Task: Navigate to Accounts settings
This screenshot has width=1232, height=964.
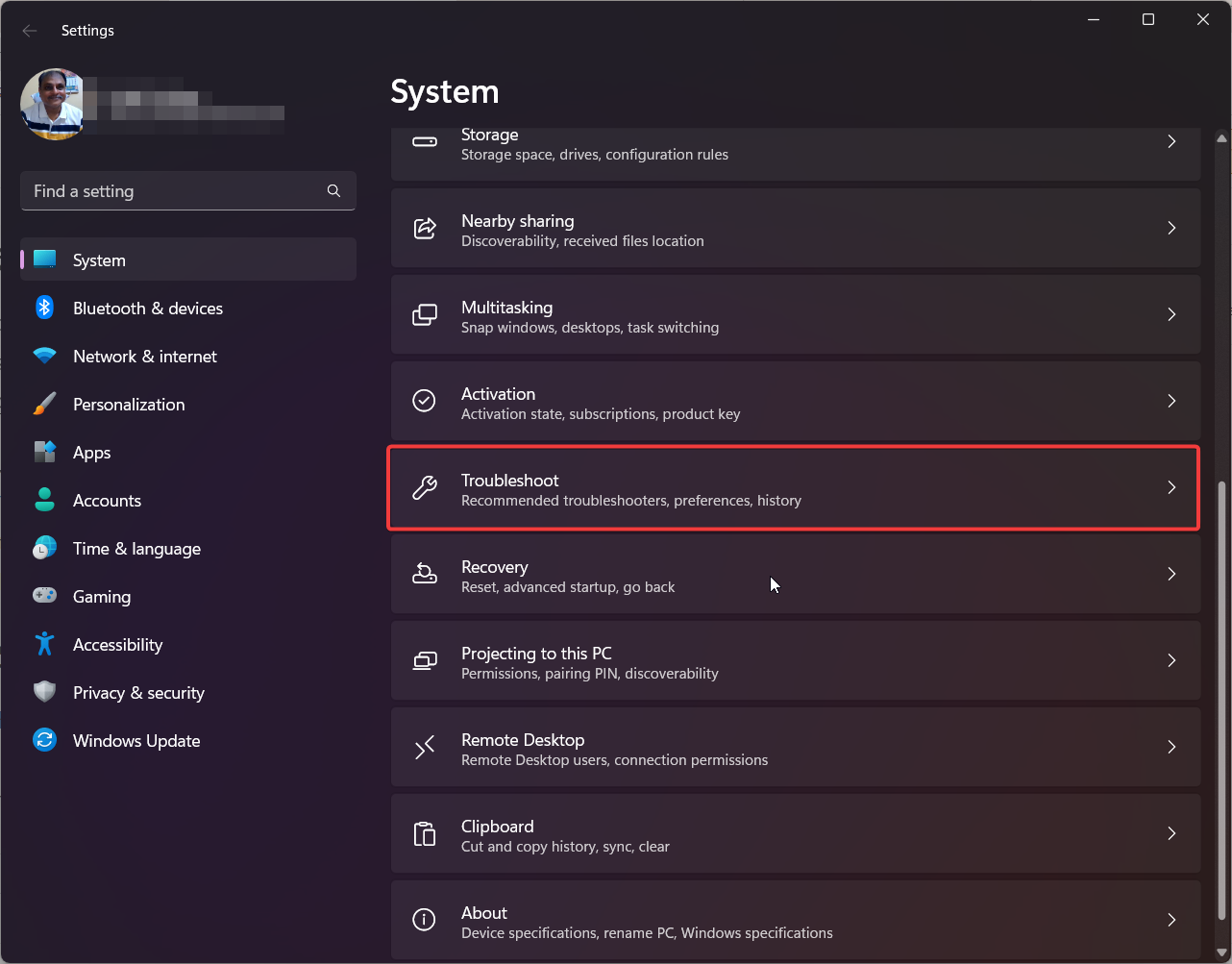Action: pos(188,500)
